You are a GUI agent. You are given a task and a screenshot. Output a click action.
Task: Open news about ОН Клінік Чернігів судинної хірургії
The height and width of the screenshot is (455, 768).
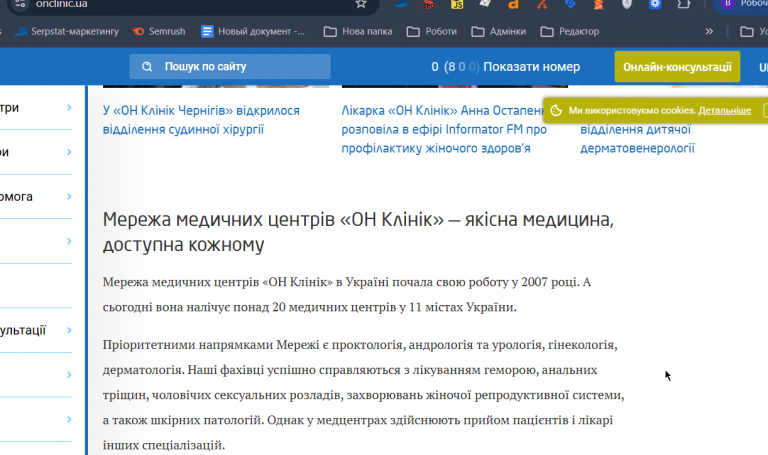click(201, 120)
